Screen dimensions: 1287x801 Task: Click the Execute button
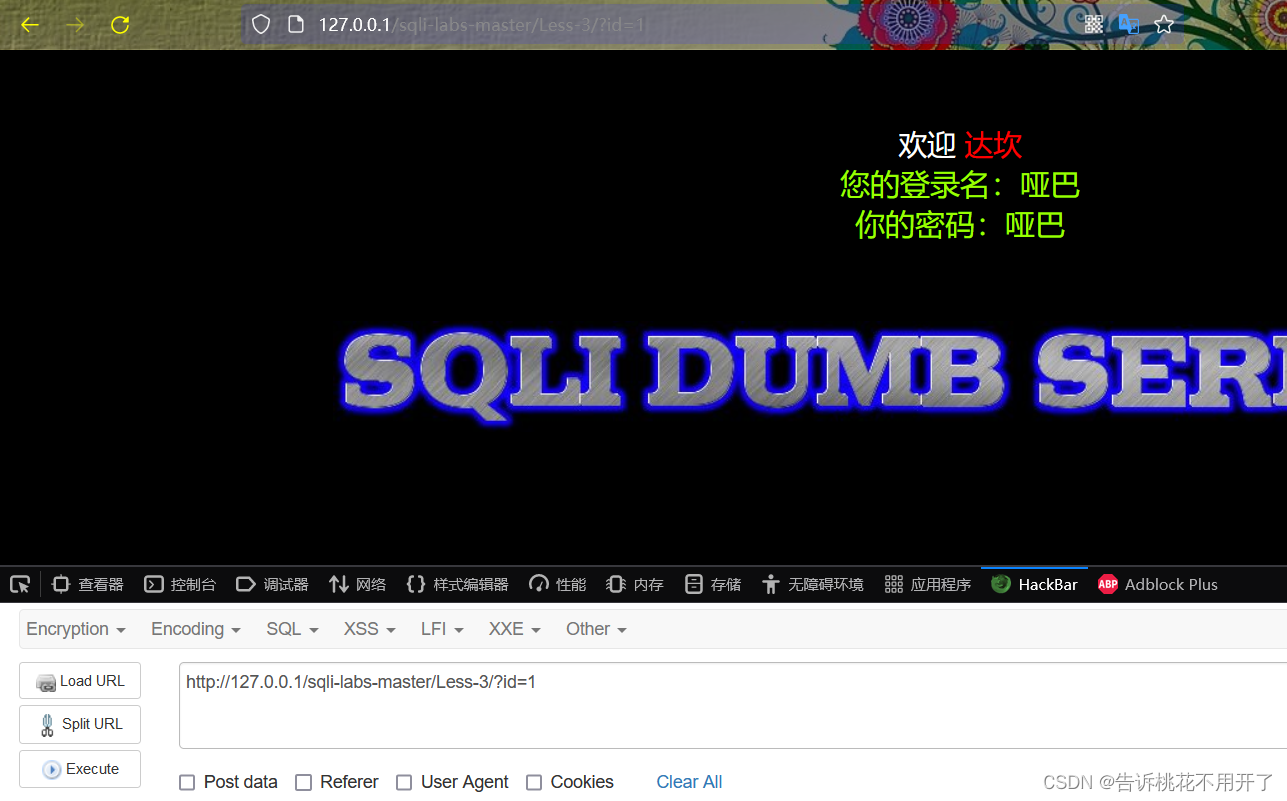click(x=79, y=768)
